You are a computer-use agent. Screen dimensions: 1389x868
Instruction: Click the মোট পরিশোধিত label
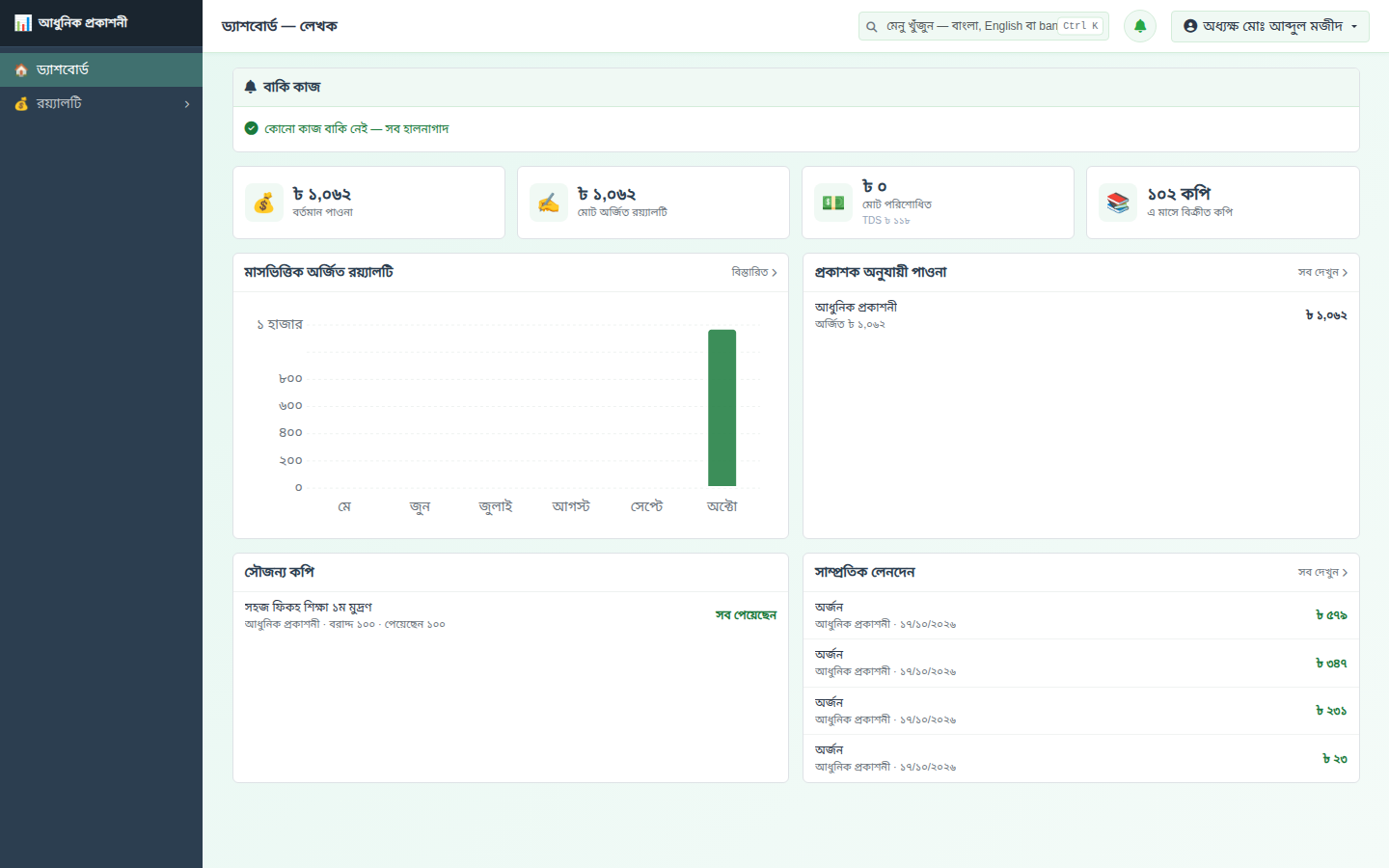(x=897, y=204)
